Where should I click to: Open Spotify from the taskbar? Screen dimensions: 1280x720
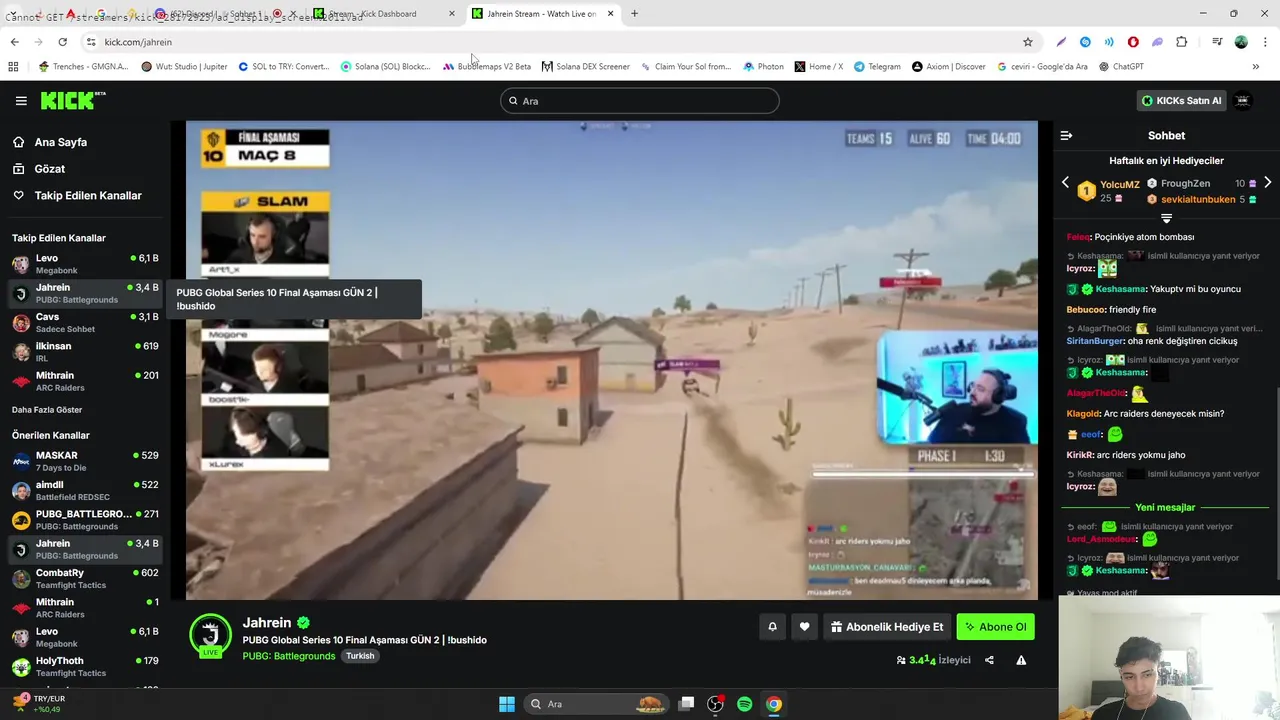click(744, 704)
